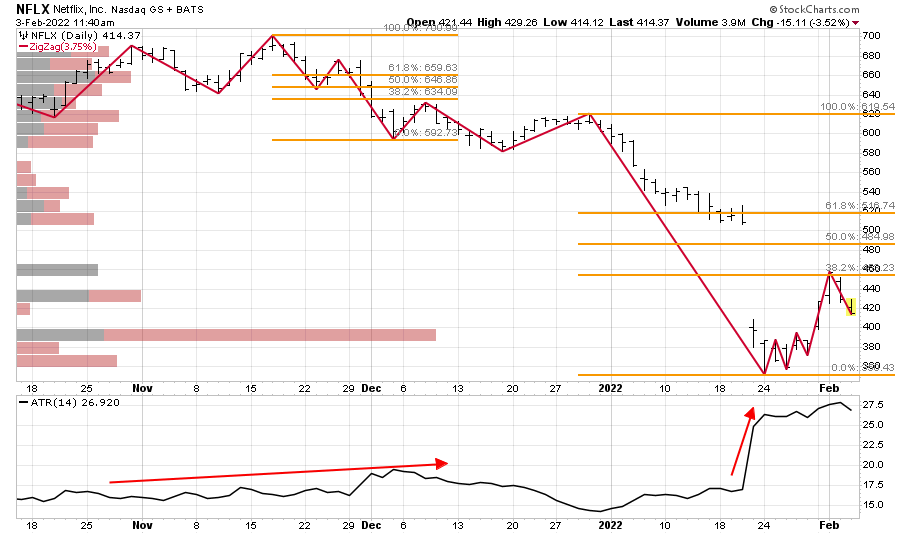Click the 420 price axis label

tap(871, 308)
